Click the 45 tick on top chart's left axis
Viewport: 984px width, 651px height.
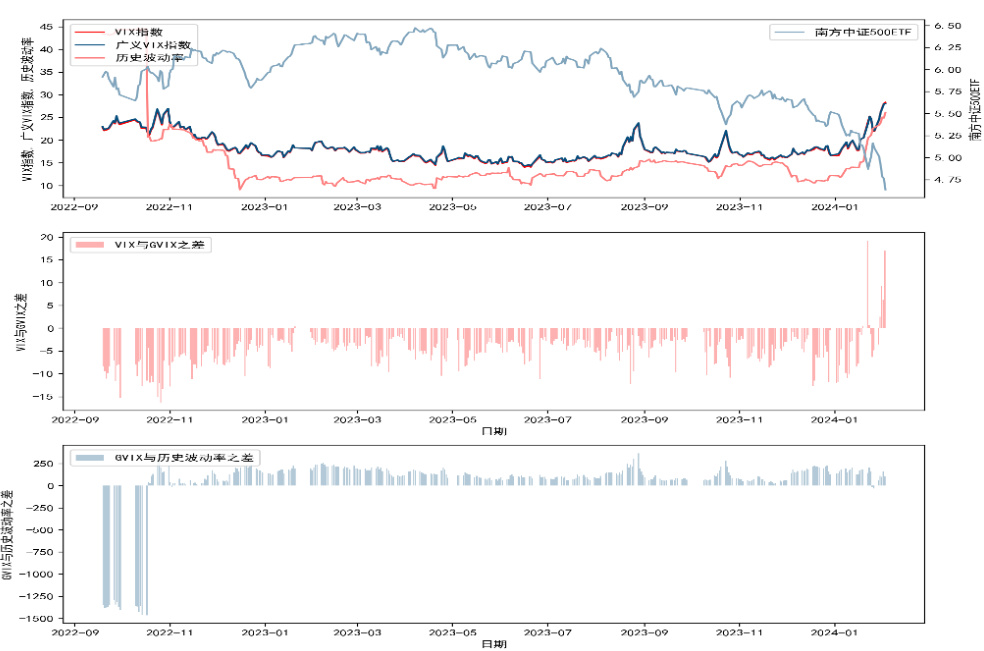(48, 25)
